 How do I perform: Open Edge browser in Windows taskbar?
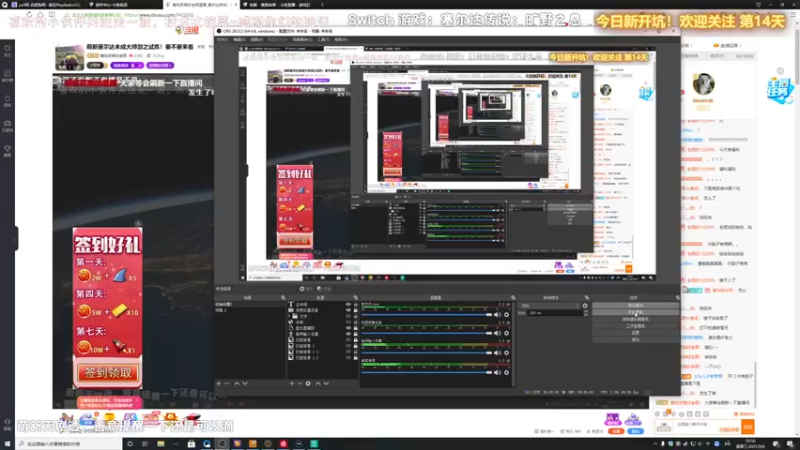click(x=207, y=444)
